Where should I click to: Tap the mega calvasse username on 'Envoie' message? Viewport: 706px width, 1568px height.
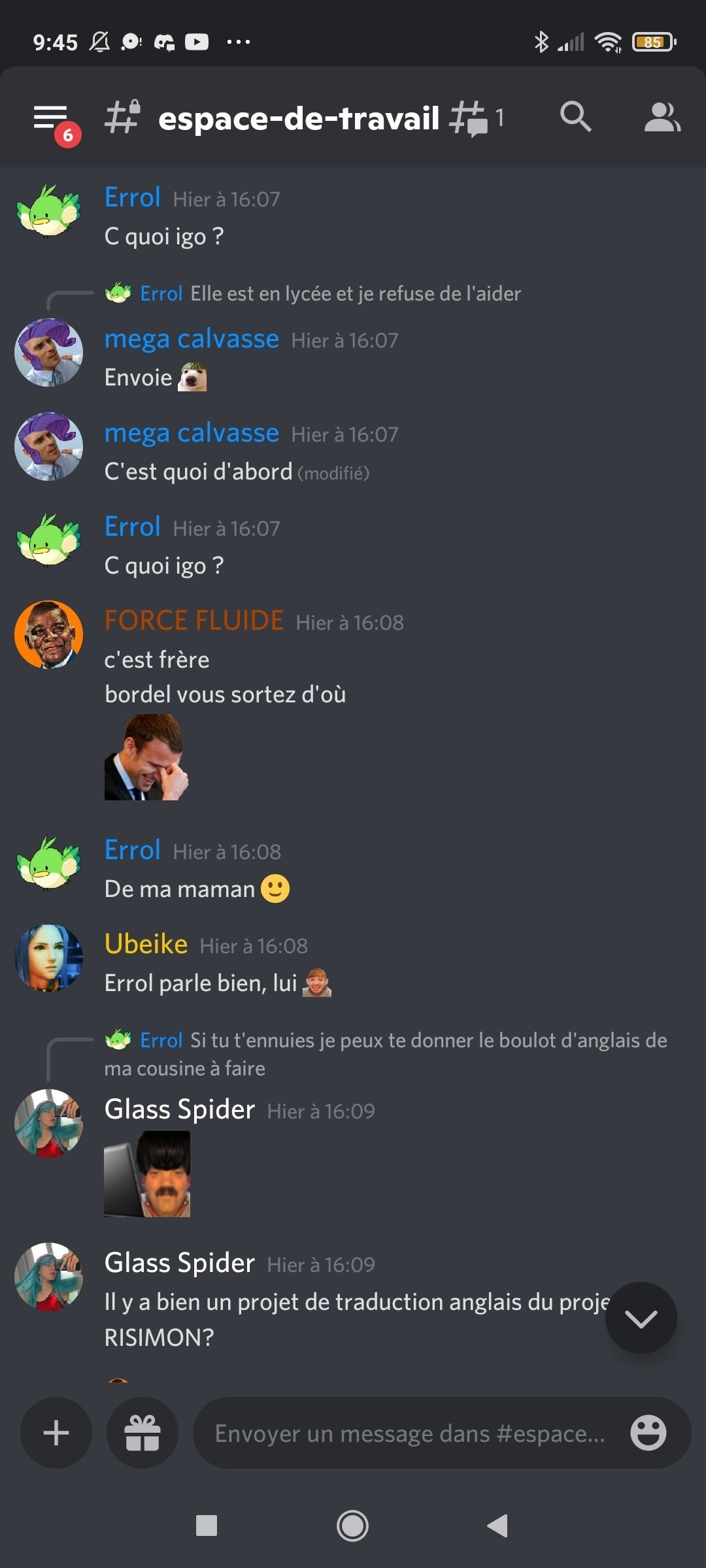[192, 339]
